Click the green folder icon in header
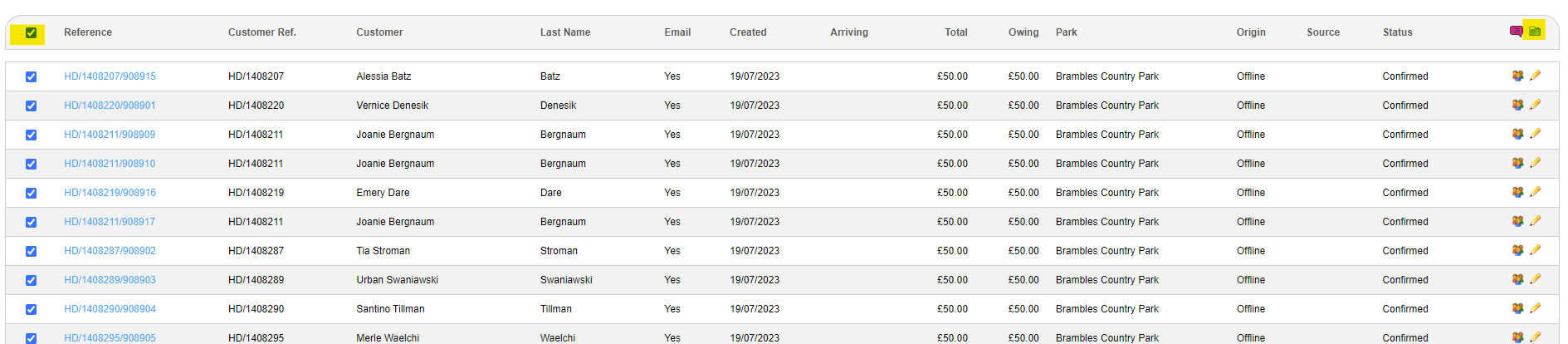 point(1535,32)
